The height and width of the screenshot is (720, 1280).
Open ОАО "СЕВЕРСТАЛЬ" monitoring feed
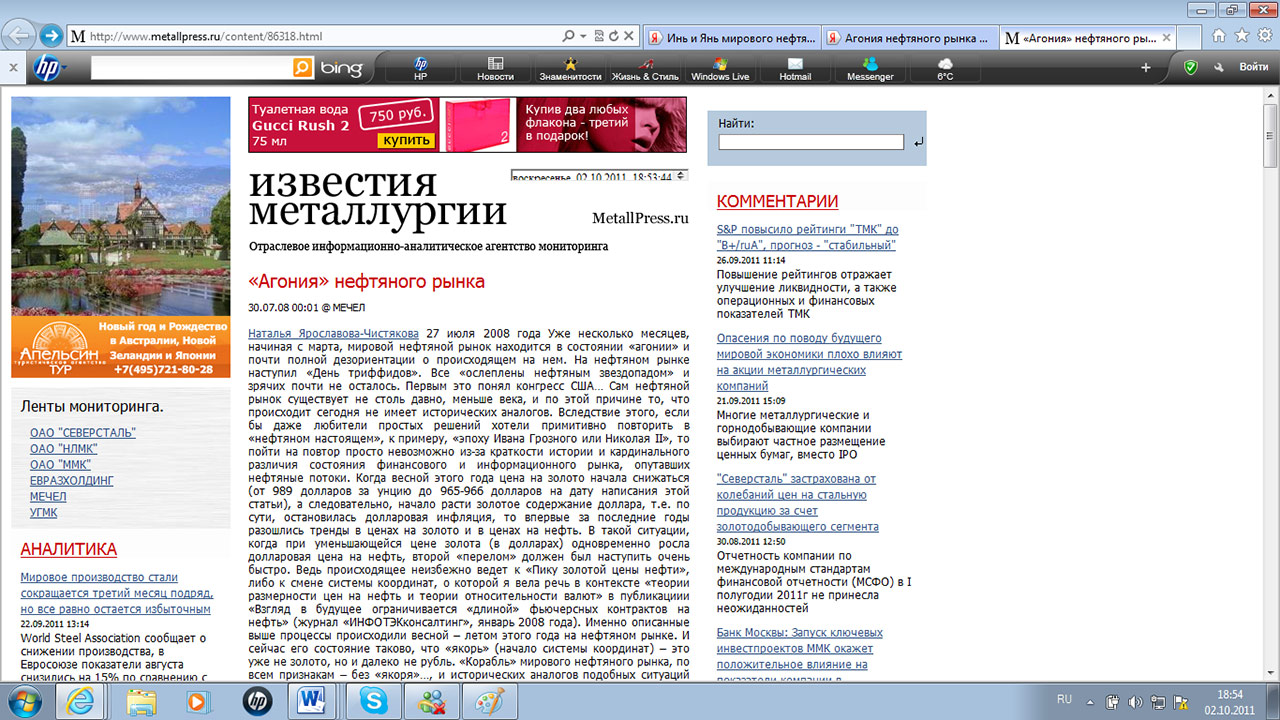click(x=83, y=433)
